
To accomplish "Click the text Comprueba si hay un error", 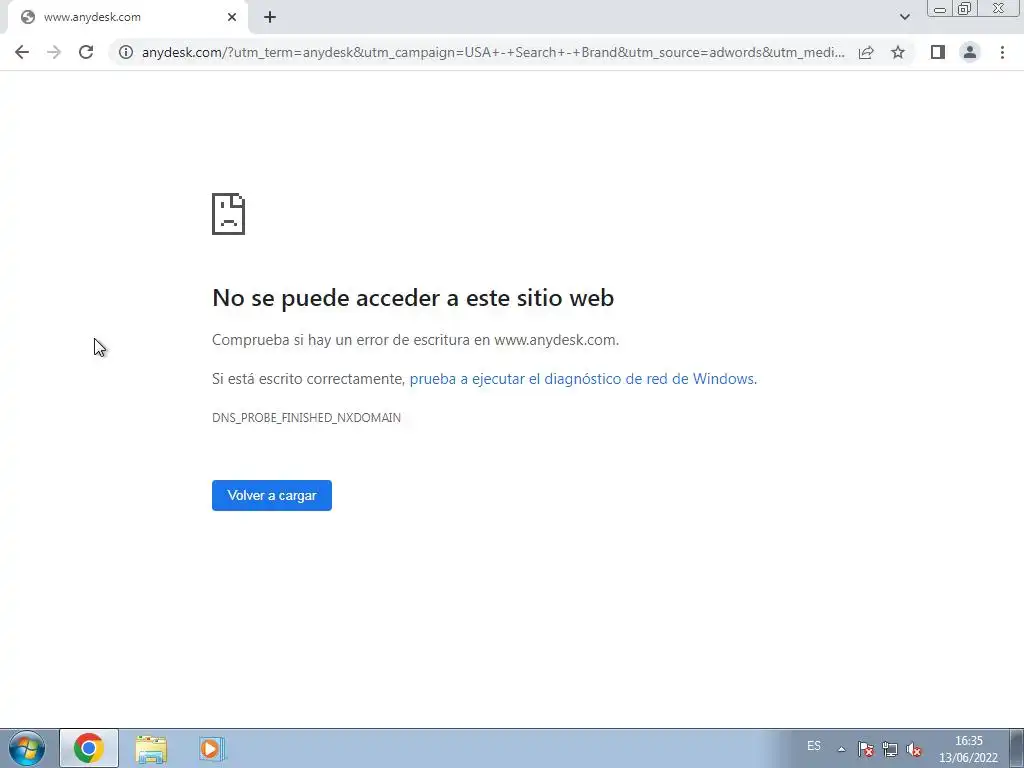I will (415, 340).
